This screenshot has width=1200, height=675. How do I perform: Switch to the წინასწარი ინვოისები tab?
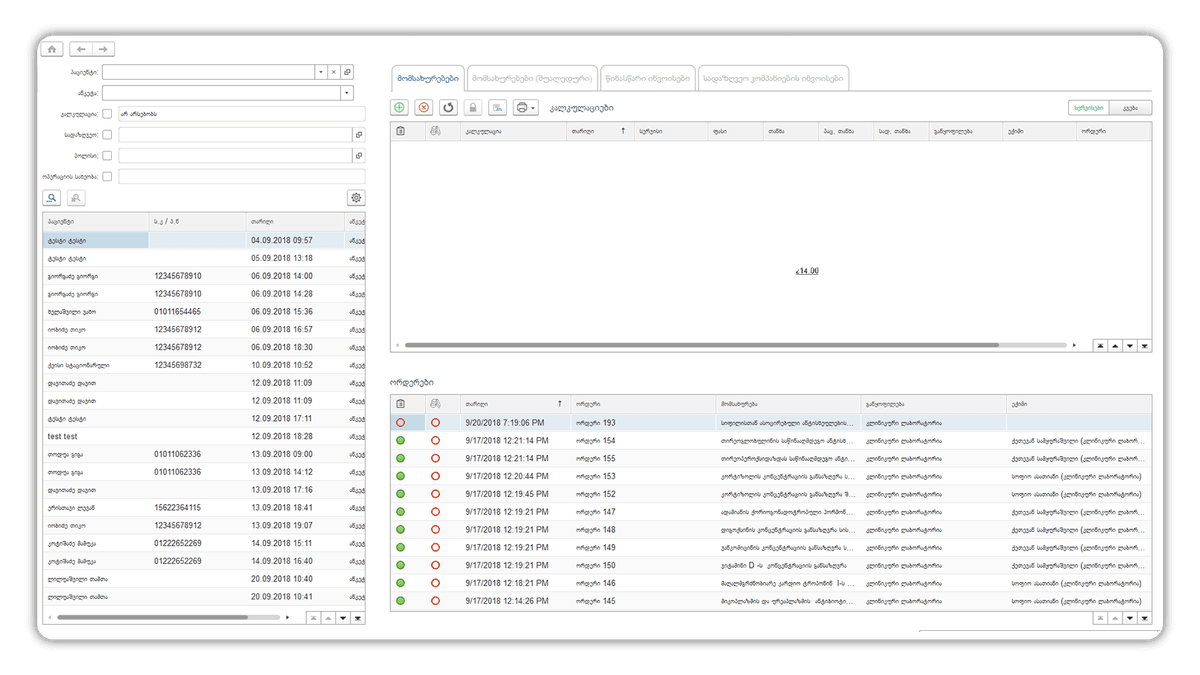648,78
